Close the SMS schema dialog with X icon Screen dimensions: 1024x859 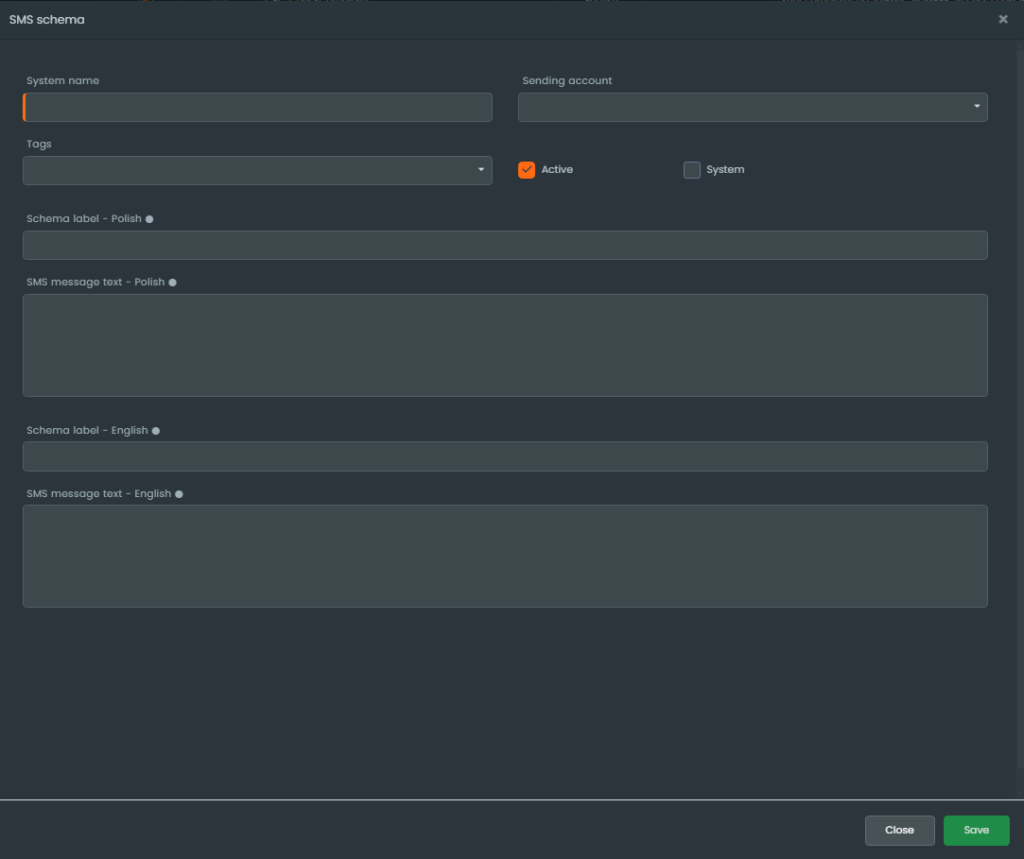[1003, 19]
